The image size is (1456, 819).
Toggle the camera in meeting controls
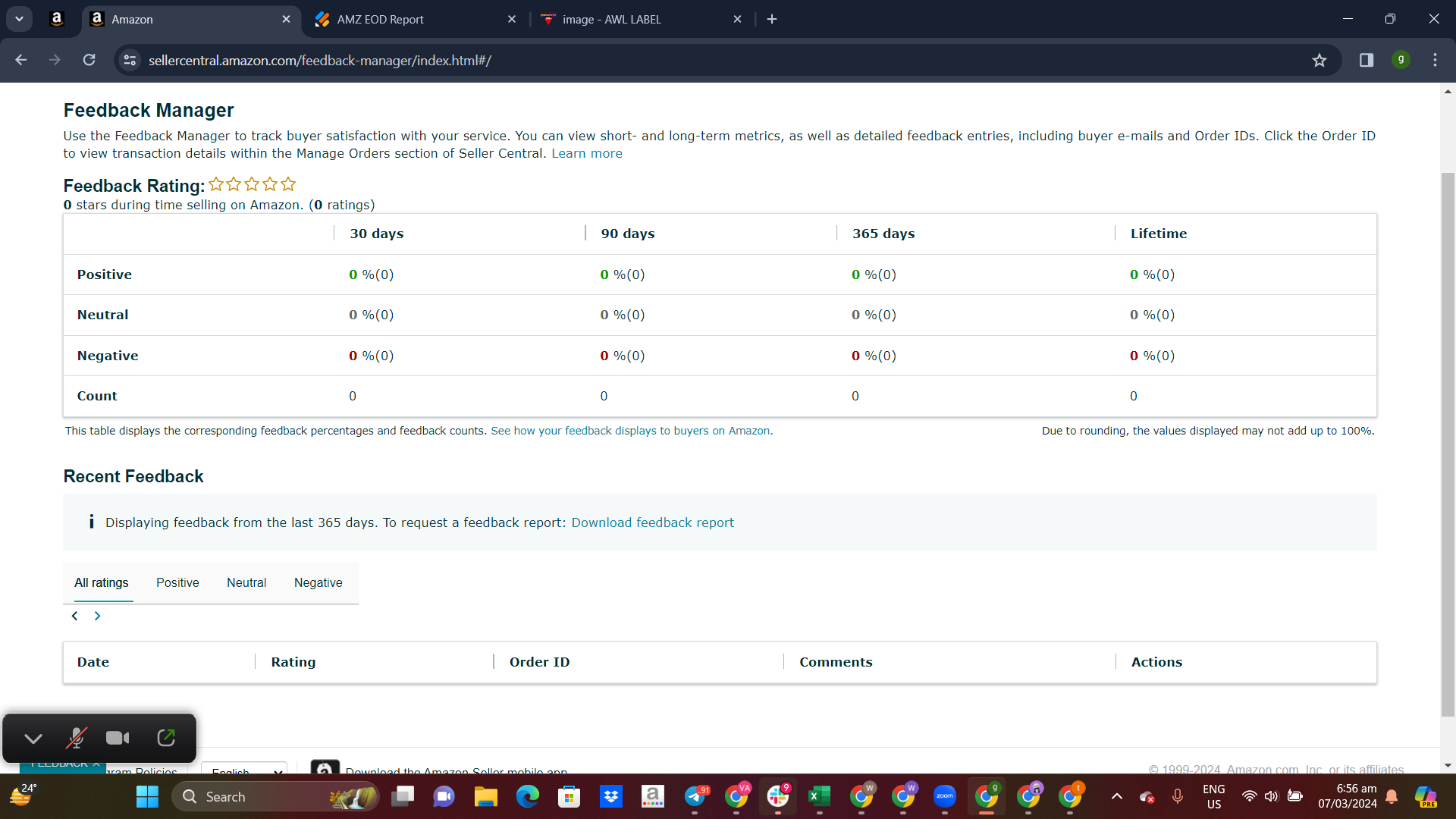click(118, 738)
